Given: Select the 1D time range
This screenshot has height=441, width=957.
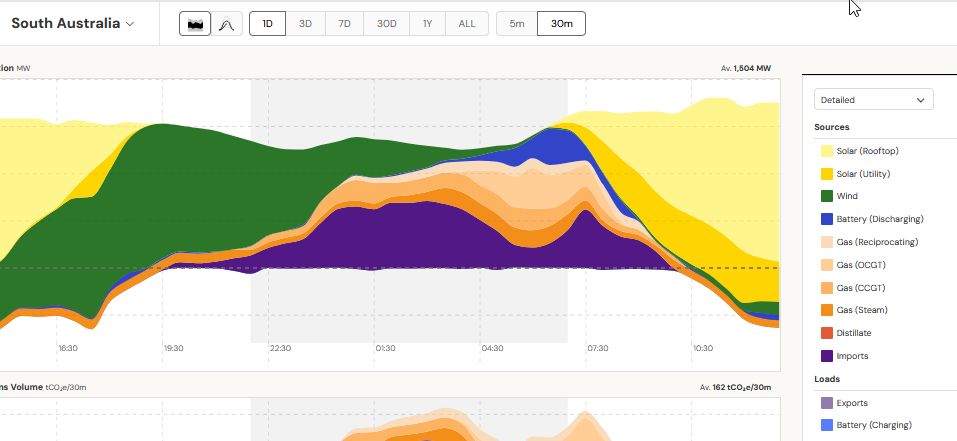Looking at the screenshot, I should [x=267, y=24].
